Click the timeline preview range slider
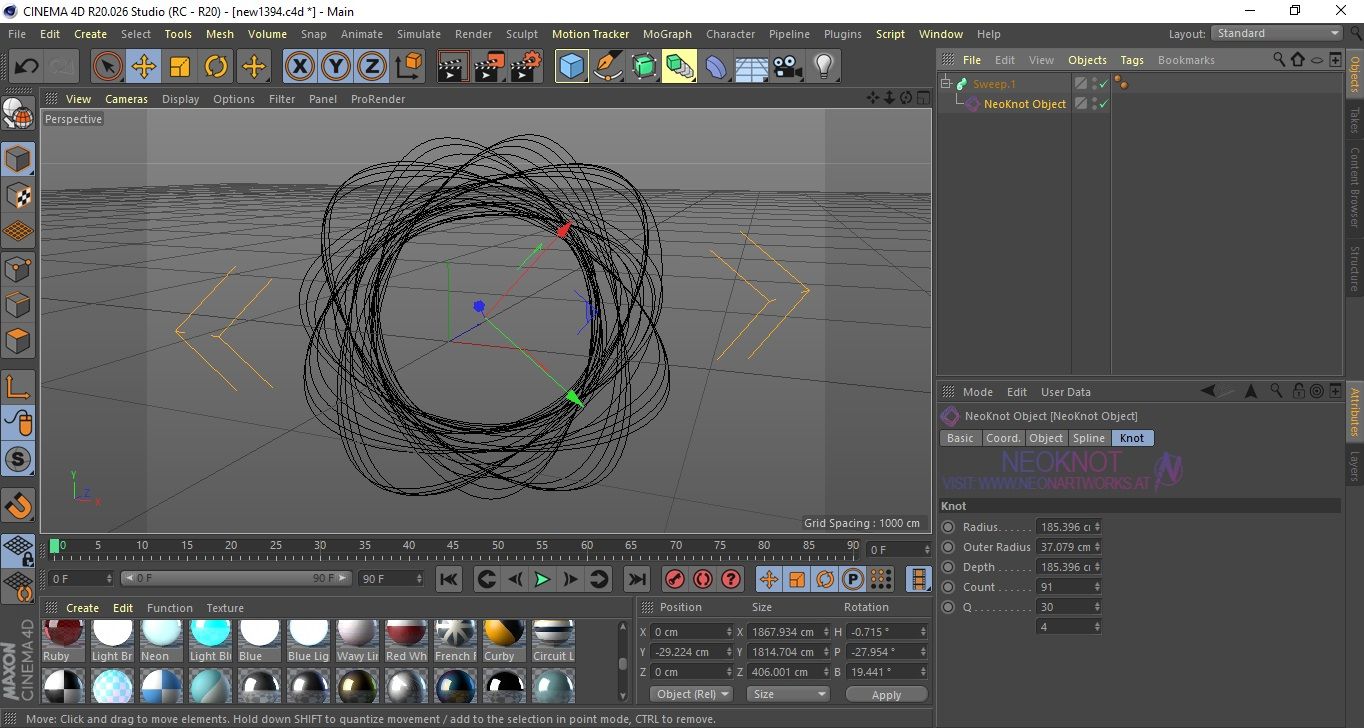Screen dimensions: 1364x728 (x=237, y=578)
